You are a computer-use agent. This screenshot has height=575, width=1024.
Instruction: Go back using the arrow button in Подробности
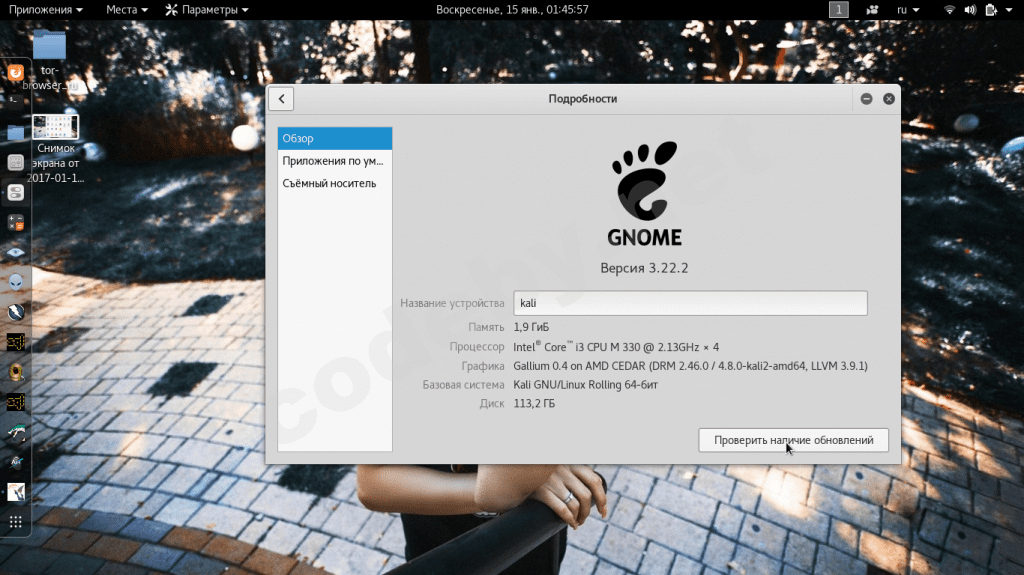coord(281,99)
